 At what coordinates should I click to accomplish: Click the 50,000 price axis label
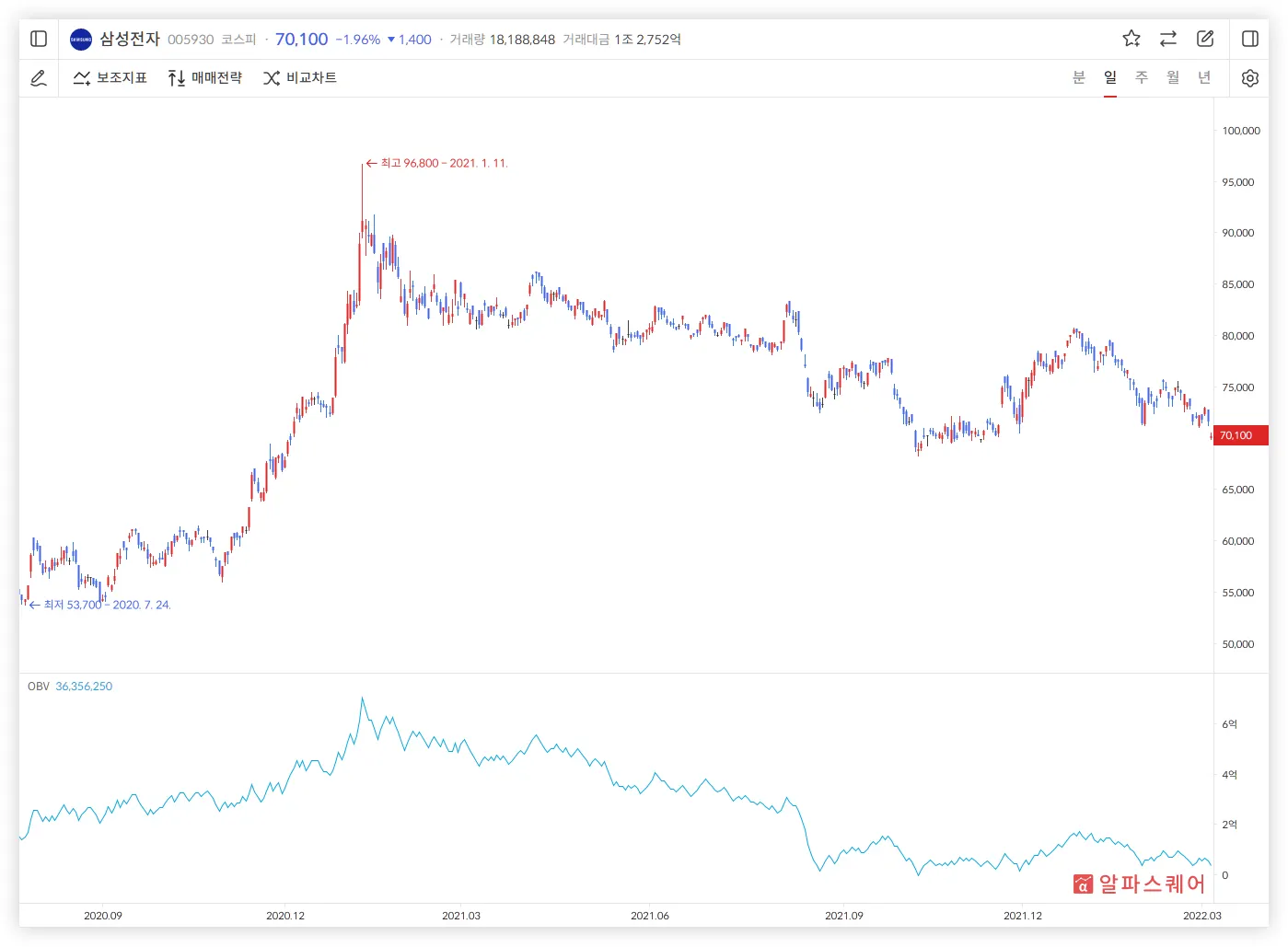click(x=1238, y=644)
